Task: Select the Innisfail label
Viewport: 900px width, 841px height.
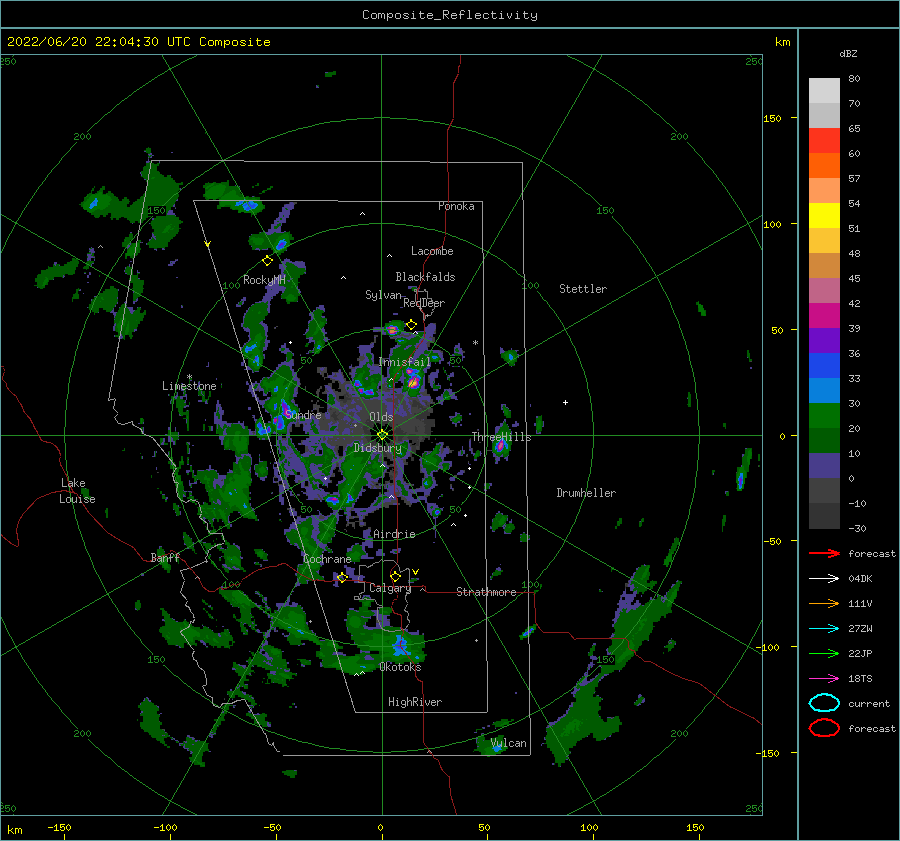Action: click(x=405, y=362)
